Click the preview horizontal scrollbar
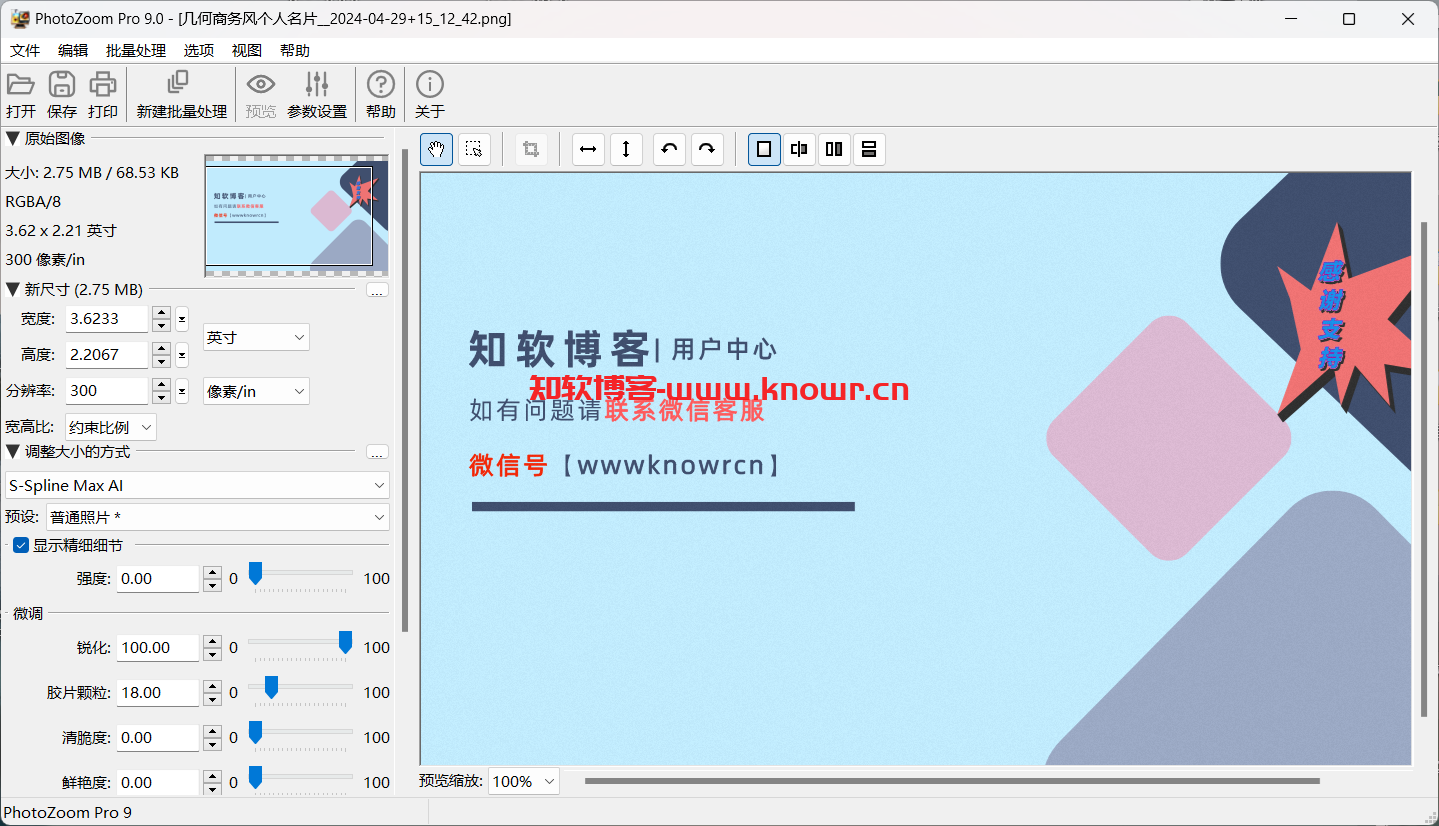Screen dimensions: 1439x826 tap(952, 781)
